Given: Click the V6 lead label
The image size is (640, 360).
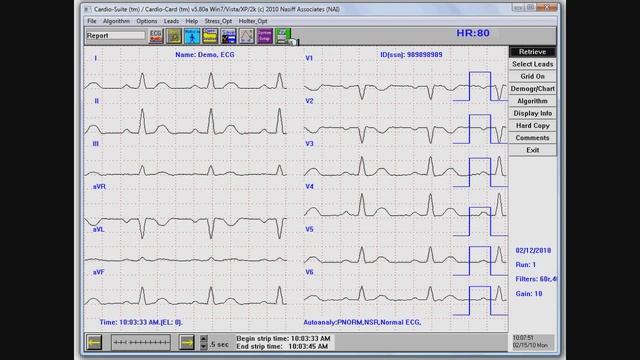Looking at the screenshot, I should pyautogui.click(x=309, y=272).
